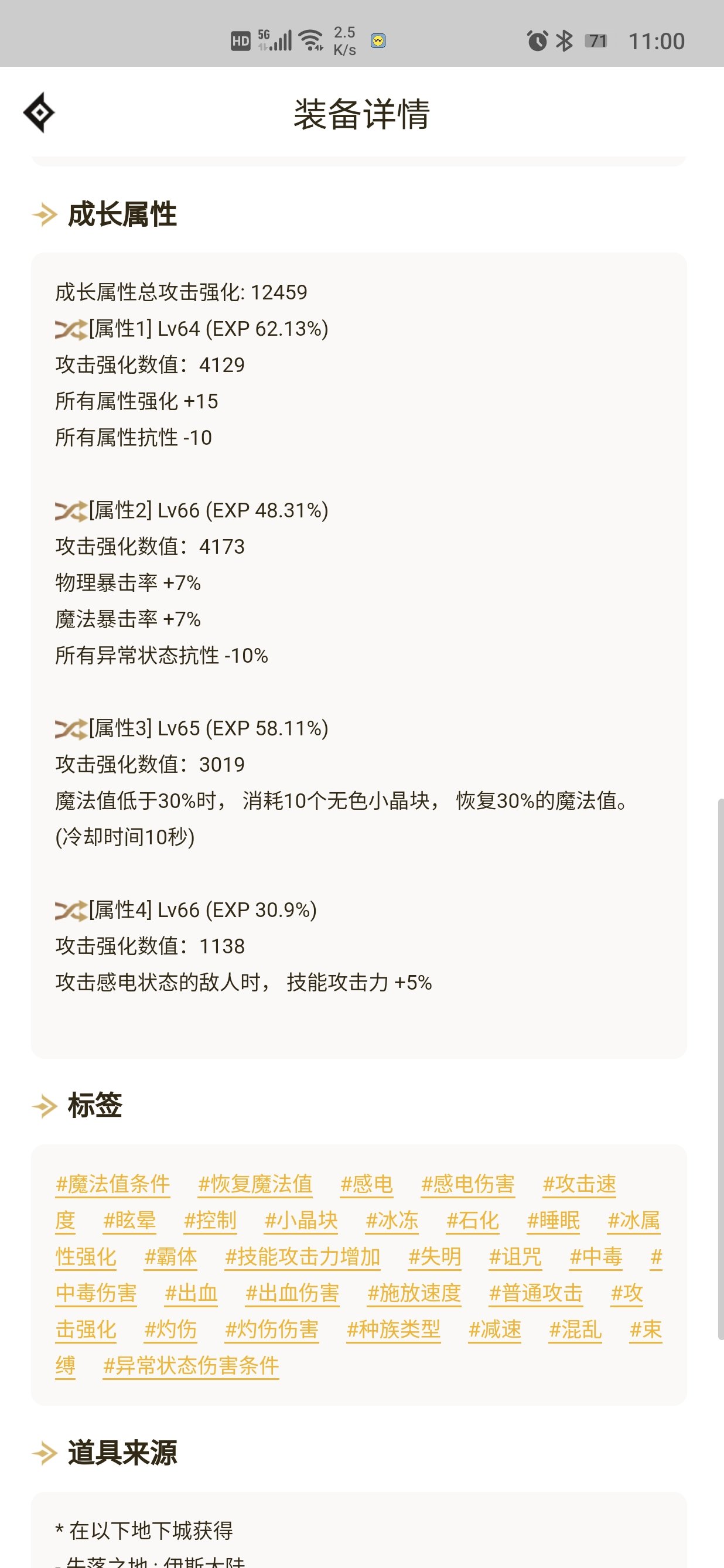
Task: Tap shuffle icon beside 属性3 Lv65
Action: (x=71, y=728)
